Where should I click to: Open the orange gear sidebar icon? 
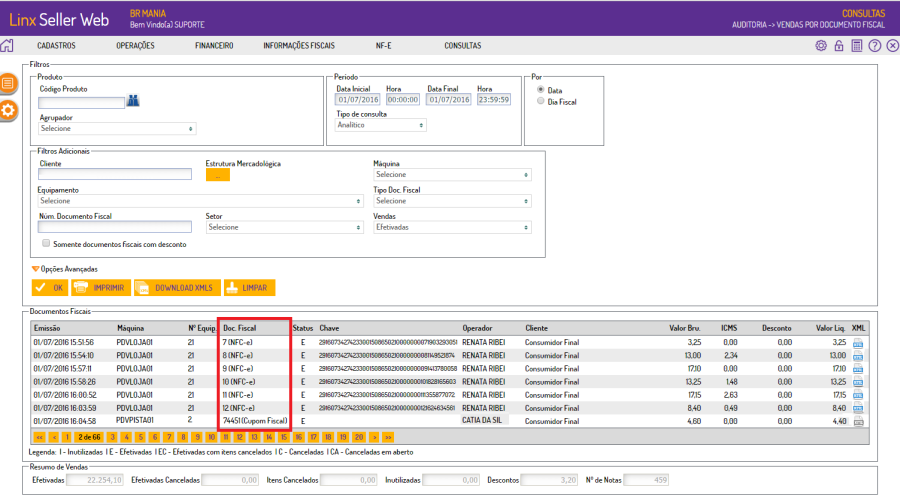click(8, 110)
